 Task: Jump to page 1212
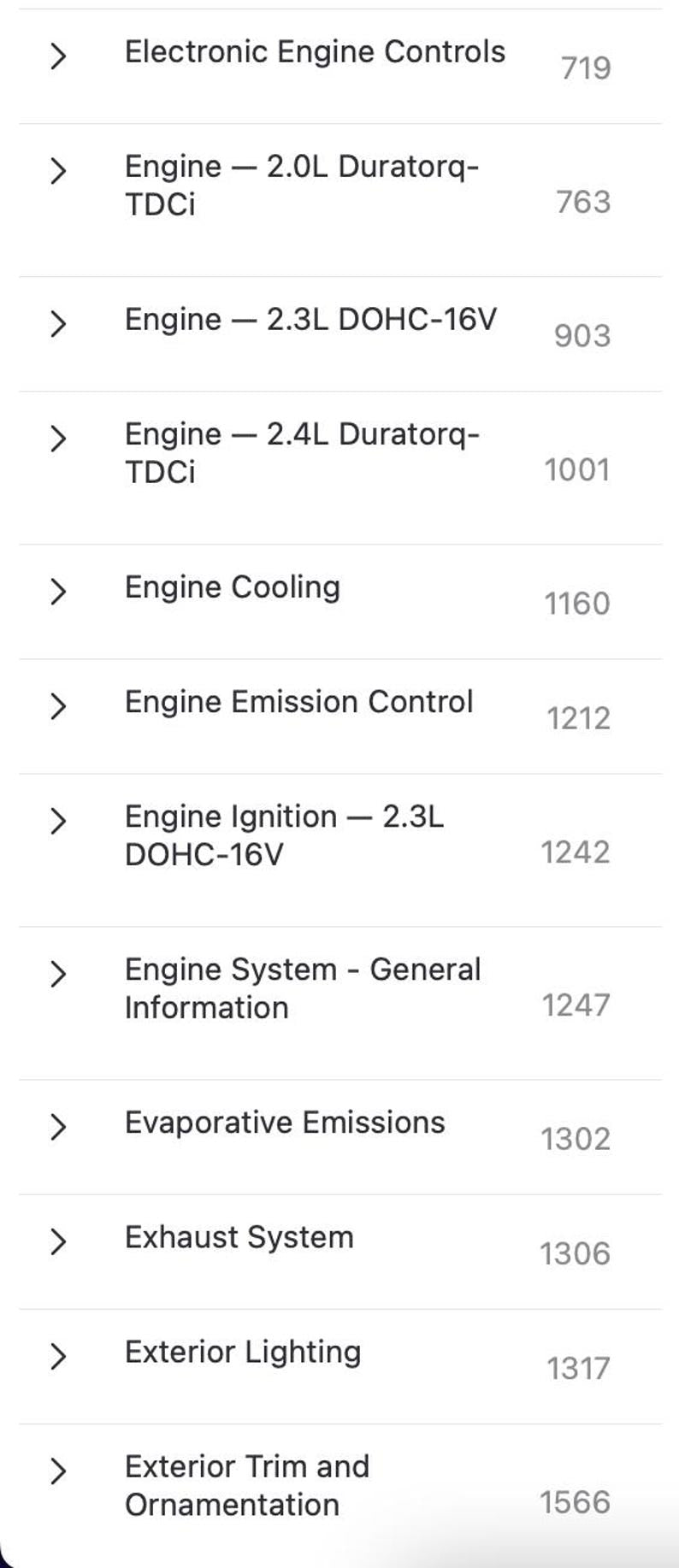(x=578, y=718)
